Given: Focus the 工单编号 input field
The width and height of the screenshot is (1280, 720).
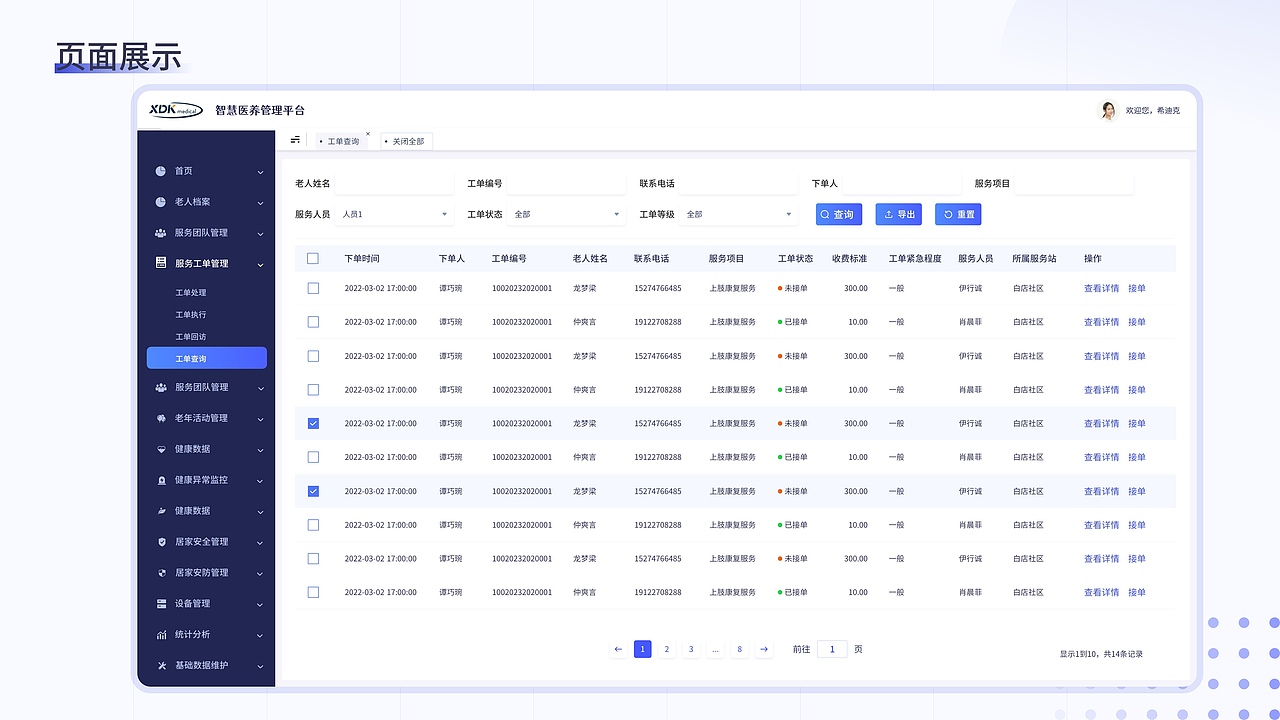Looking at the screenshot, I should click(566, 184).
